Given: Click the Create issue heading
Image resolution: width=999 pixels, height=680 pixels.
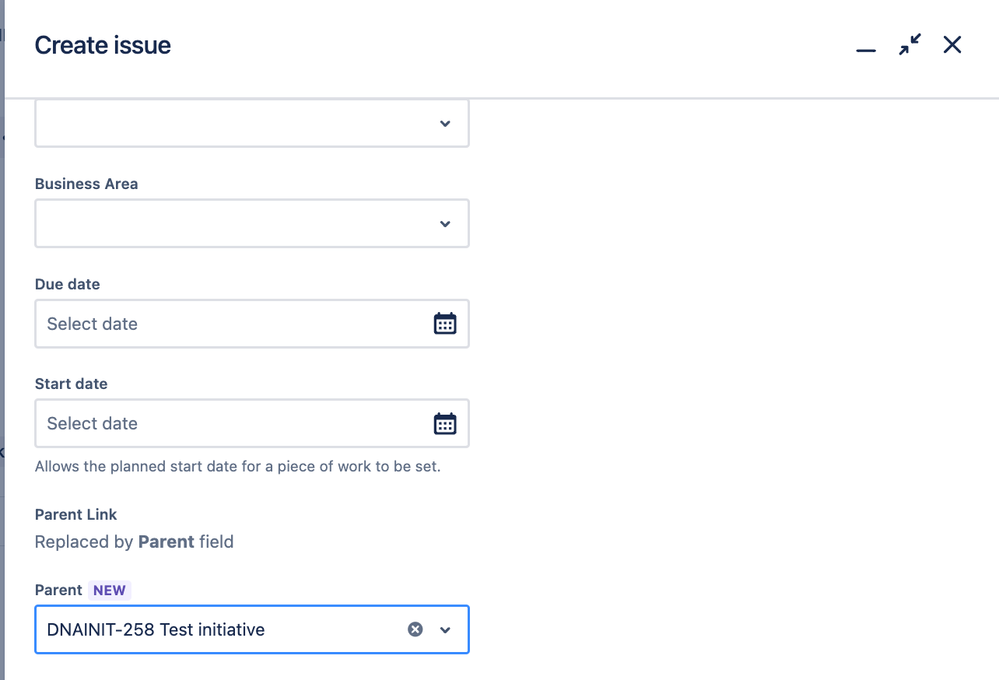Looking at the screenshot, I should click(103, 45).
